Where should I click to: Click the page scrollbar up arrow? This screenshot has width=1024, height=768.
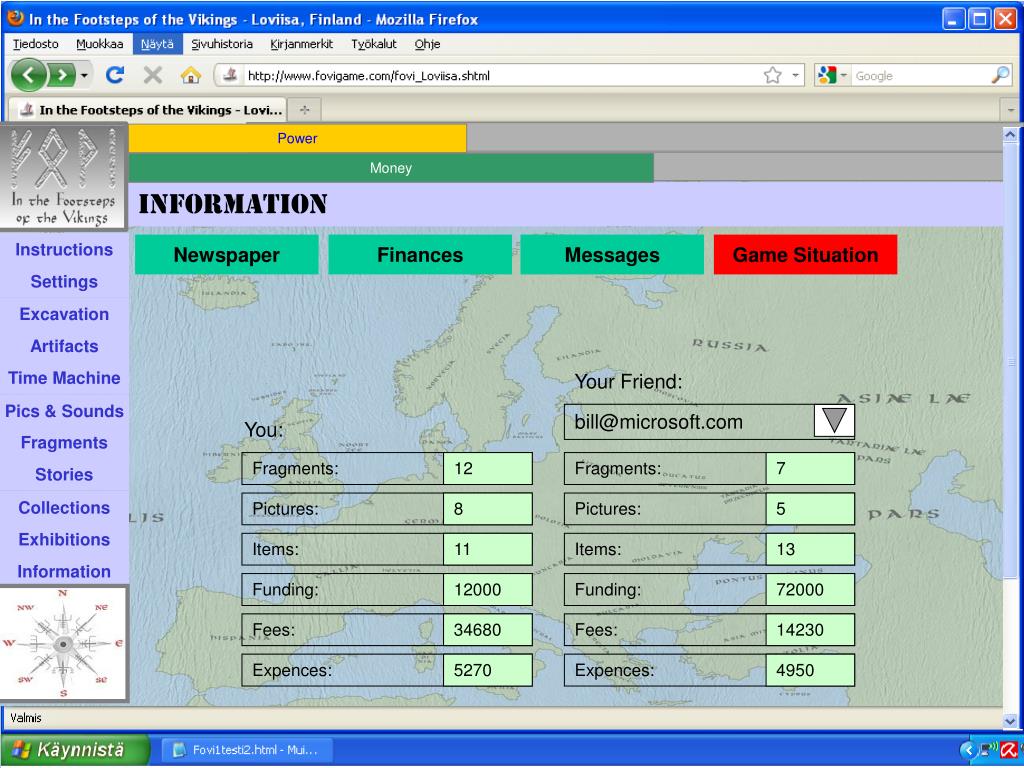click(1010, 135)
